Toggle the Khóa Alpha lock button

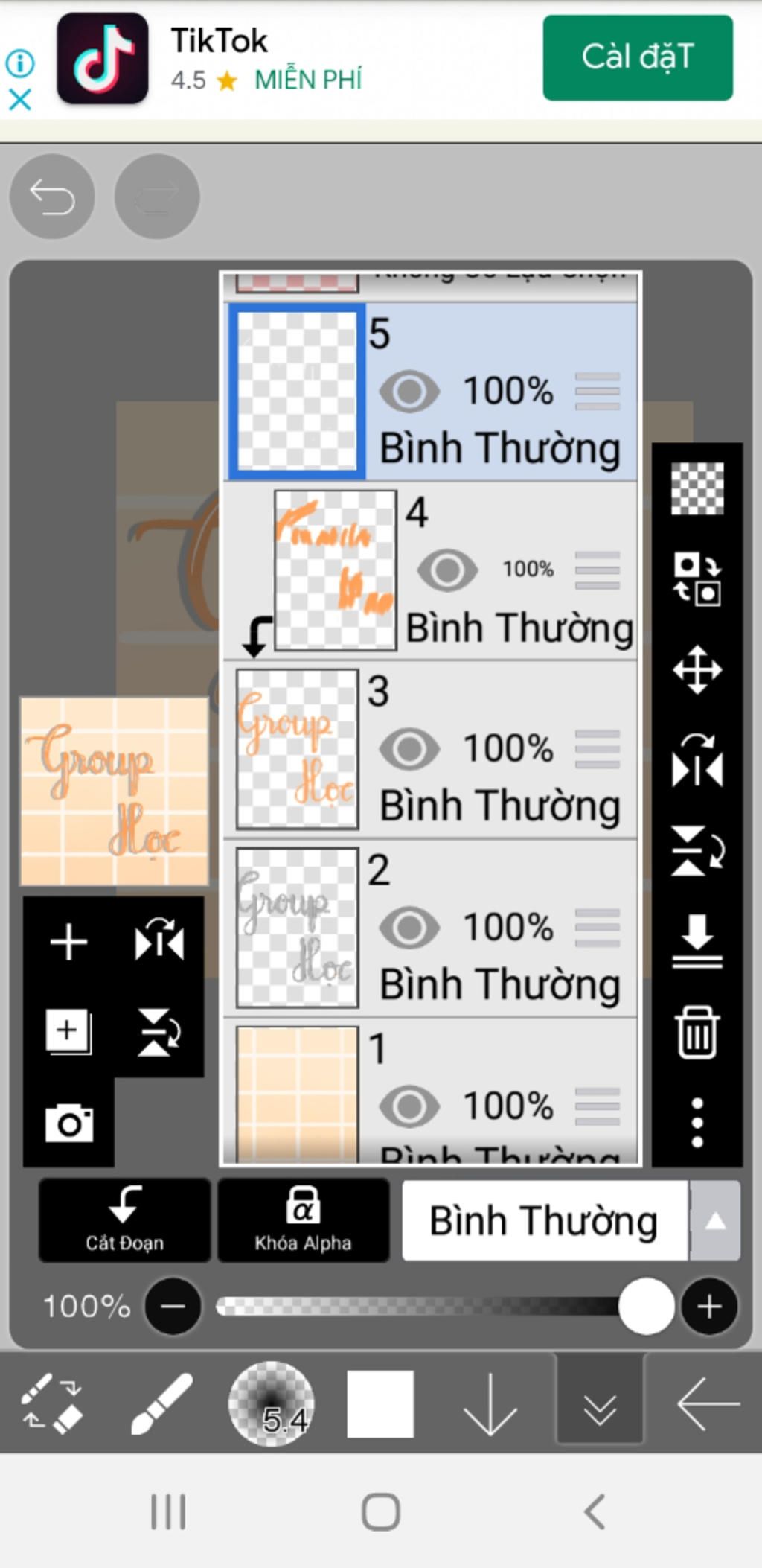(x=303, y=1220)
